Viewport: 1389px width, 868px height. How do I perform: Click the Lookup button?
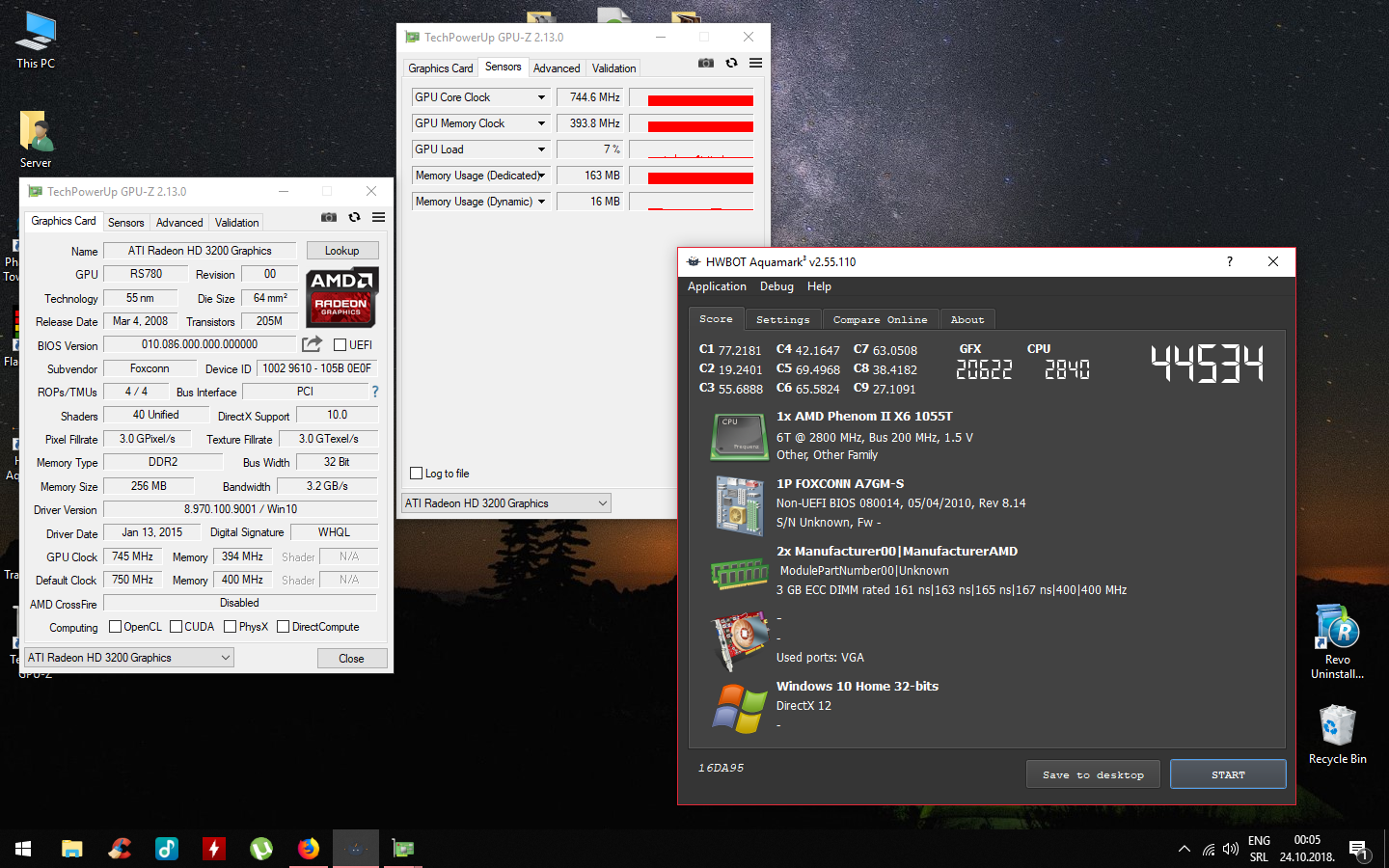click(x=341, y=251)
